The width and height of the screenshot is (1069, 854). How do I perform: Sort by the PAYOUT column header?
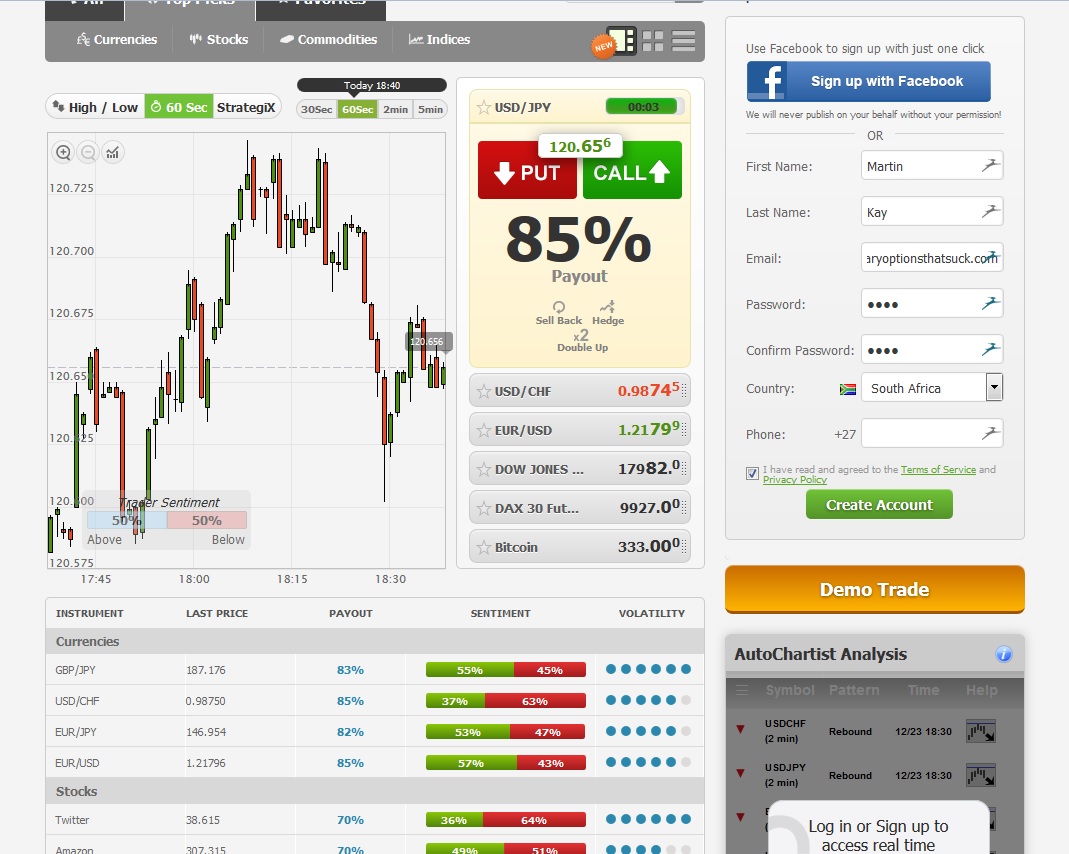[x=350, y=613]
